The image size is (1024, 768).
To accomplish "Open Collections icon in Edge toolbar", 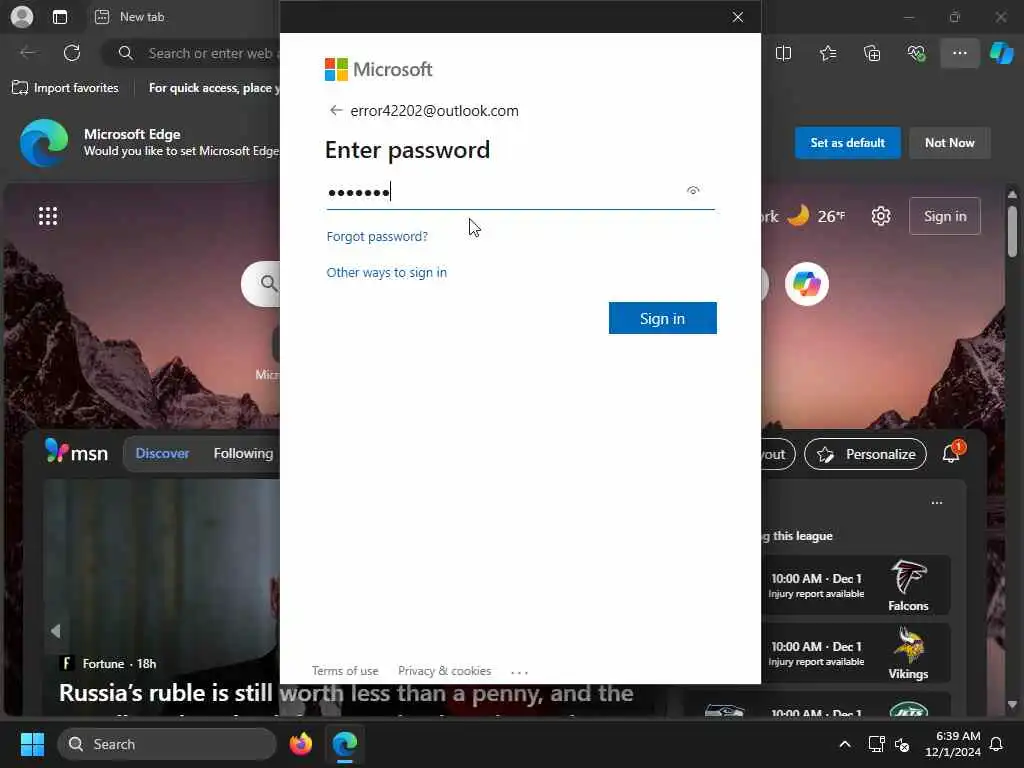I will pos(872,54).
